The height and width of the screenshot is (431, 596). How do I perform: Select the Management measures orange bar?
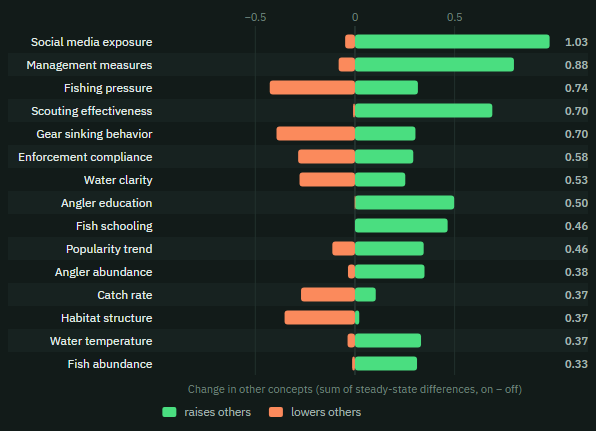pyautogui.click(x=347, y=65)
